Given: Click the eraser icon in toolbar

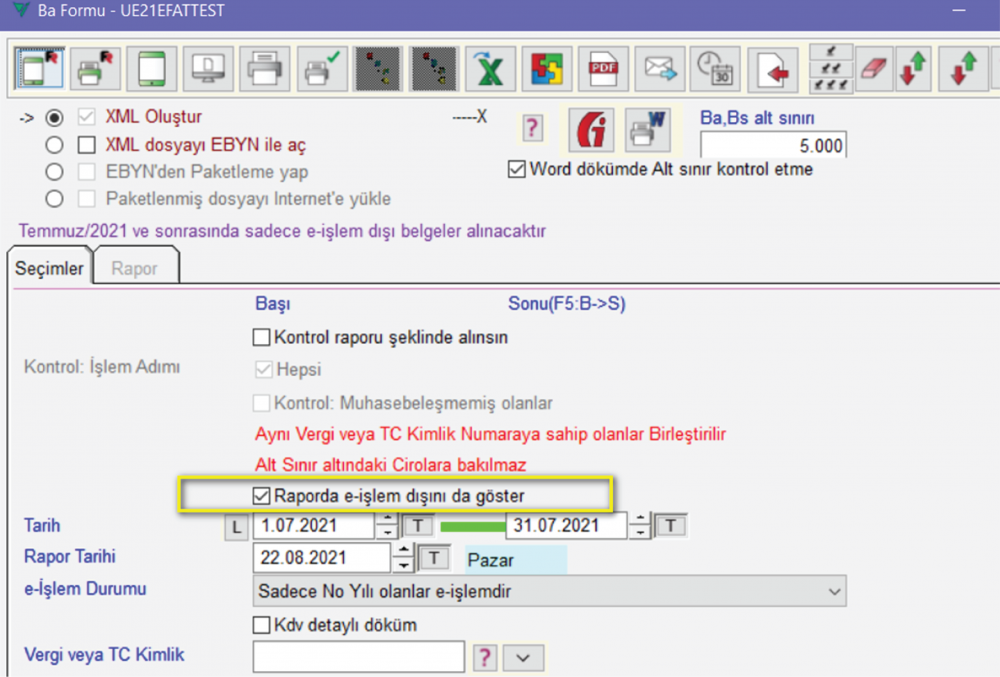Looking at the screenshot, I should 873,69.
